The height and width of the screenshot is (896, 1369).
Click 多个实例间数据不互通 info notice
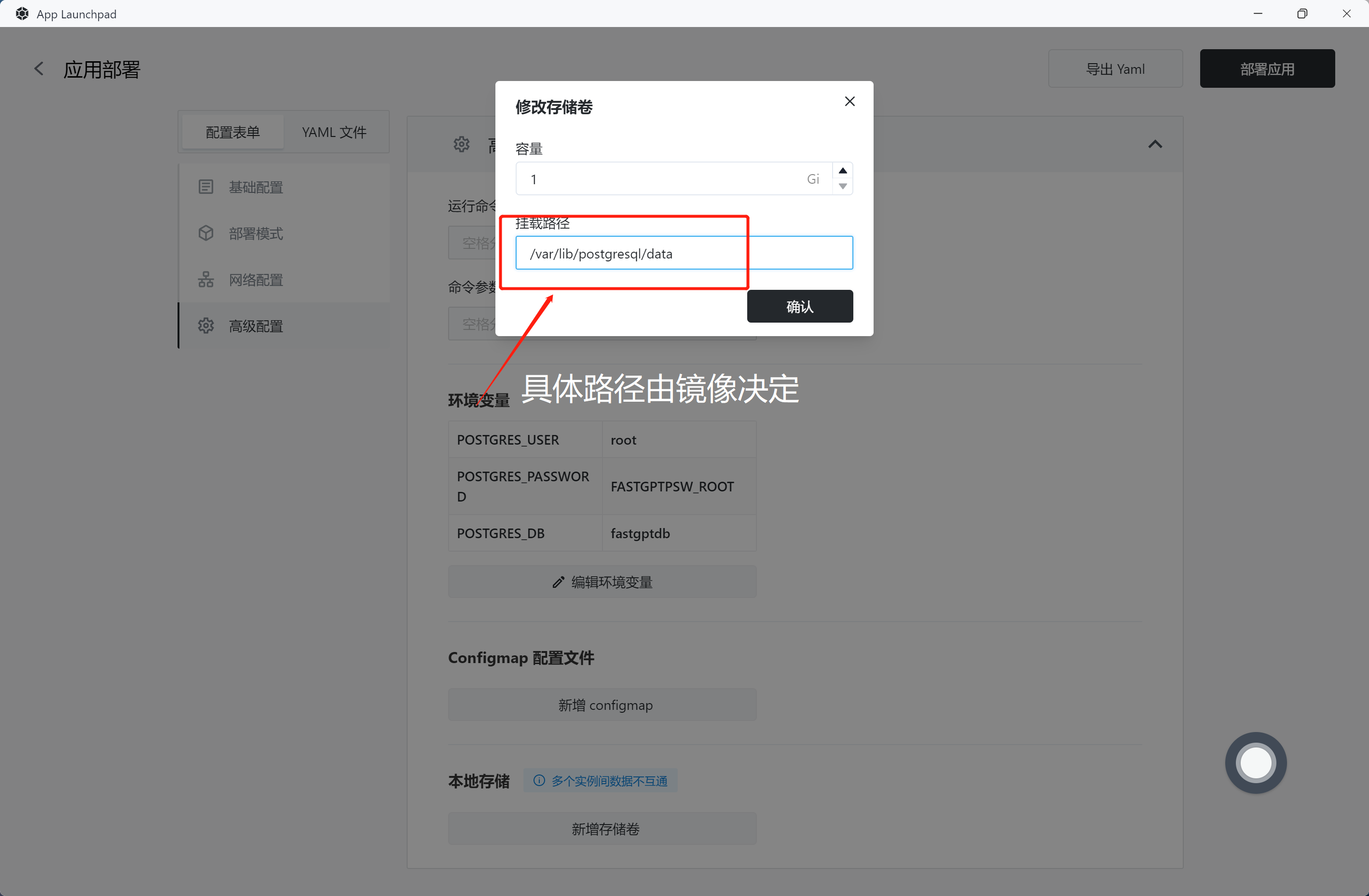click(x=601, y=781)
